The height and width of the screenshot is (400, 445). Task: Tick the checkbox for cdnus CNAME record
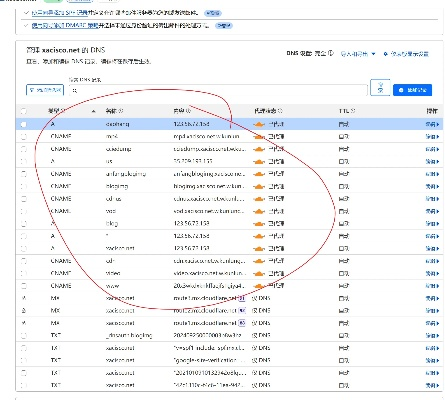[24, 199]
